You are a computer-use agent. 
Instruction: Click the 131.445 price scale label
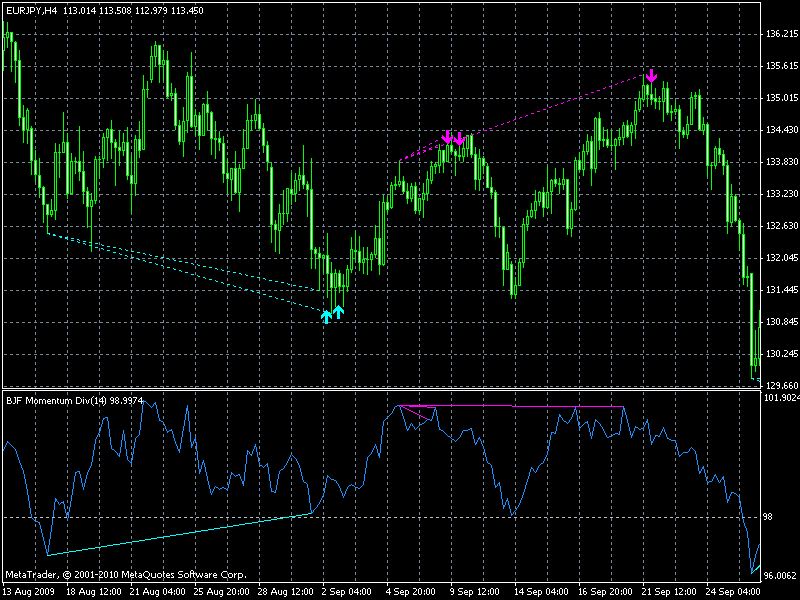point(782,290)
